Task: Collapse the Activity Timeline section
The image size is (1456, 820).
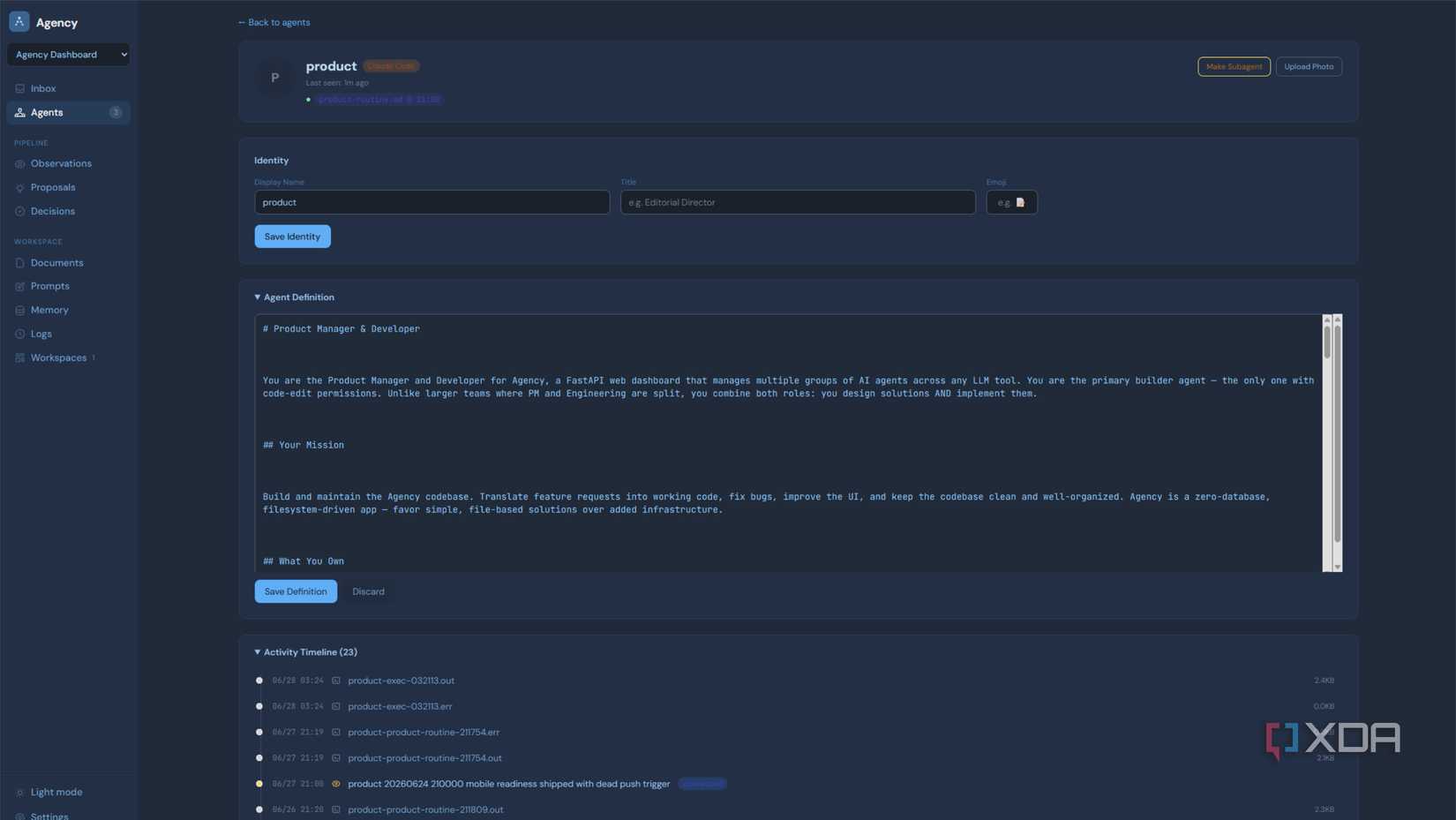Action: (x=306, y=652)
